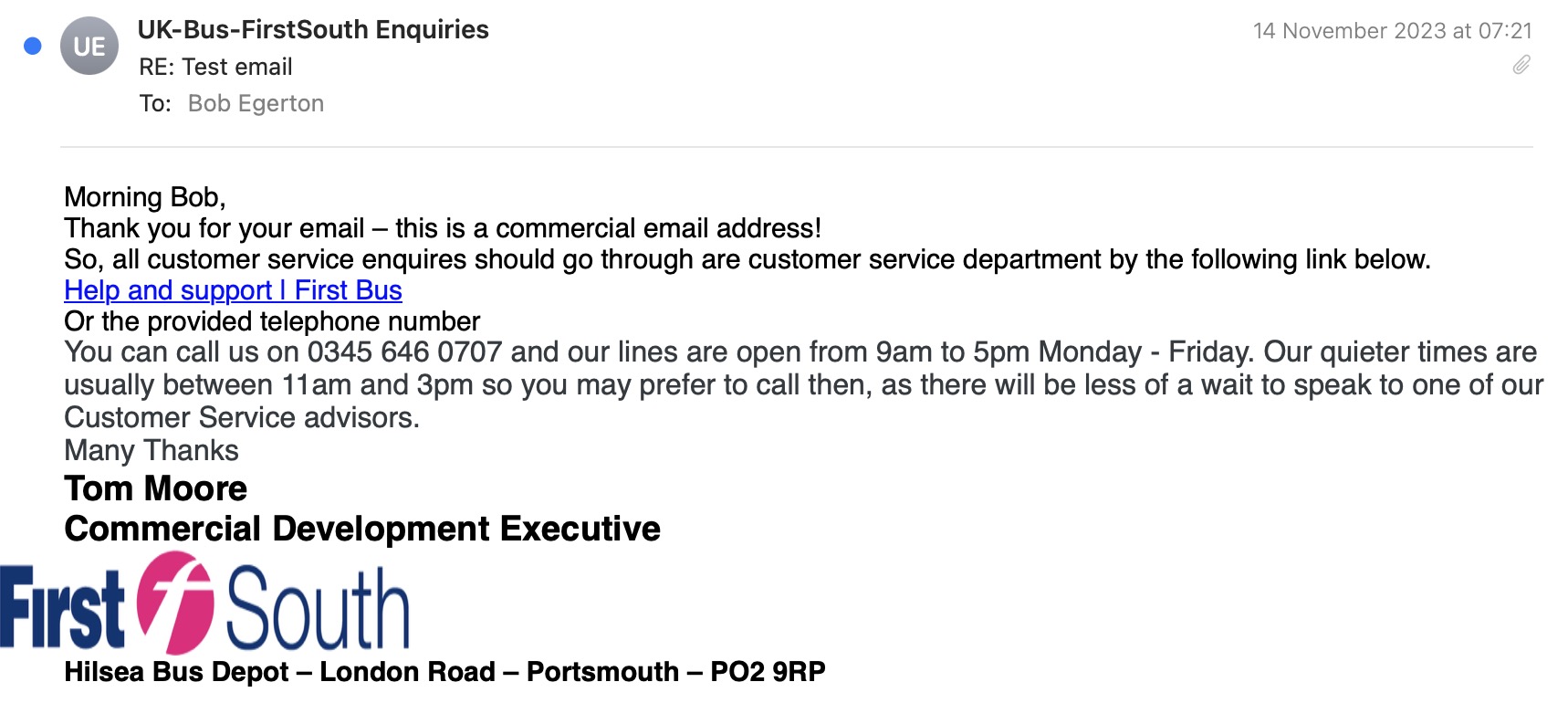Click the First South logo
This screenshot has height=703, width=1568.
pos(205,605)
